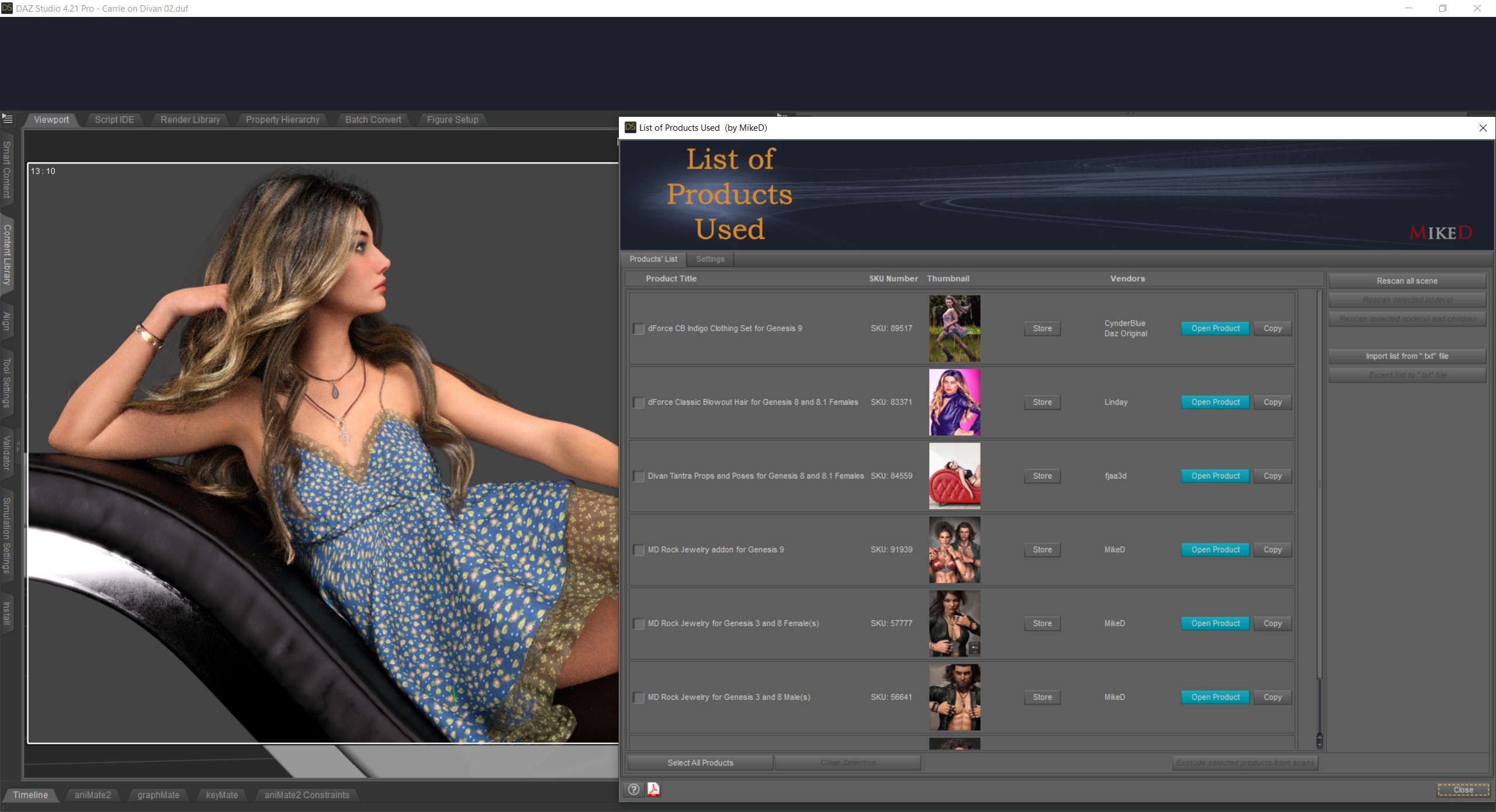Screen dimensions: 1496x812
Task: Copy the MD Rock Jewelry for Males entry
Action: [1272, 697]
